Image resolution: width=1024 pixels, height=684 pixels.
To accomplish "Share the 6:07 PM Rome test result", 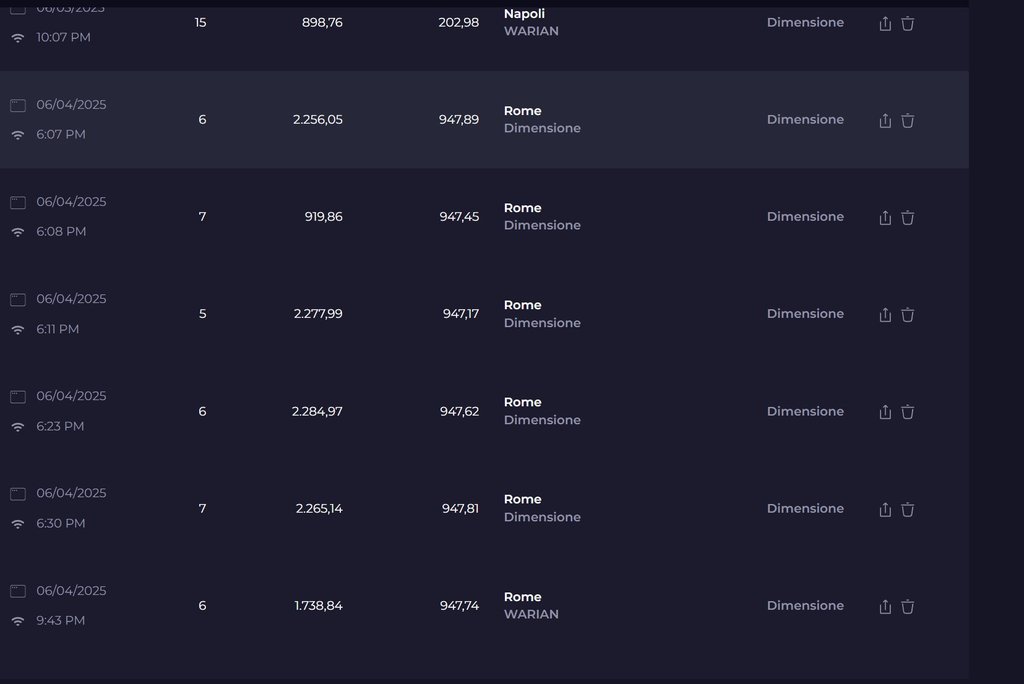I will pos(885,120).
